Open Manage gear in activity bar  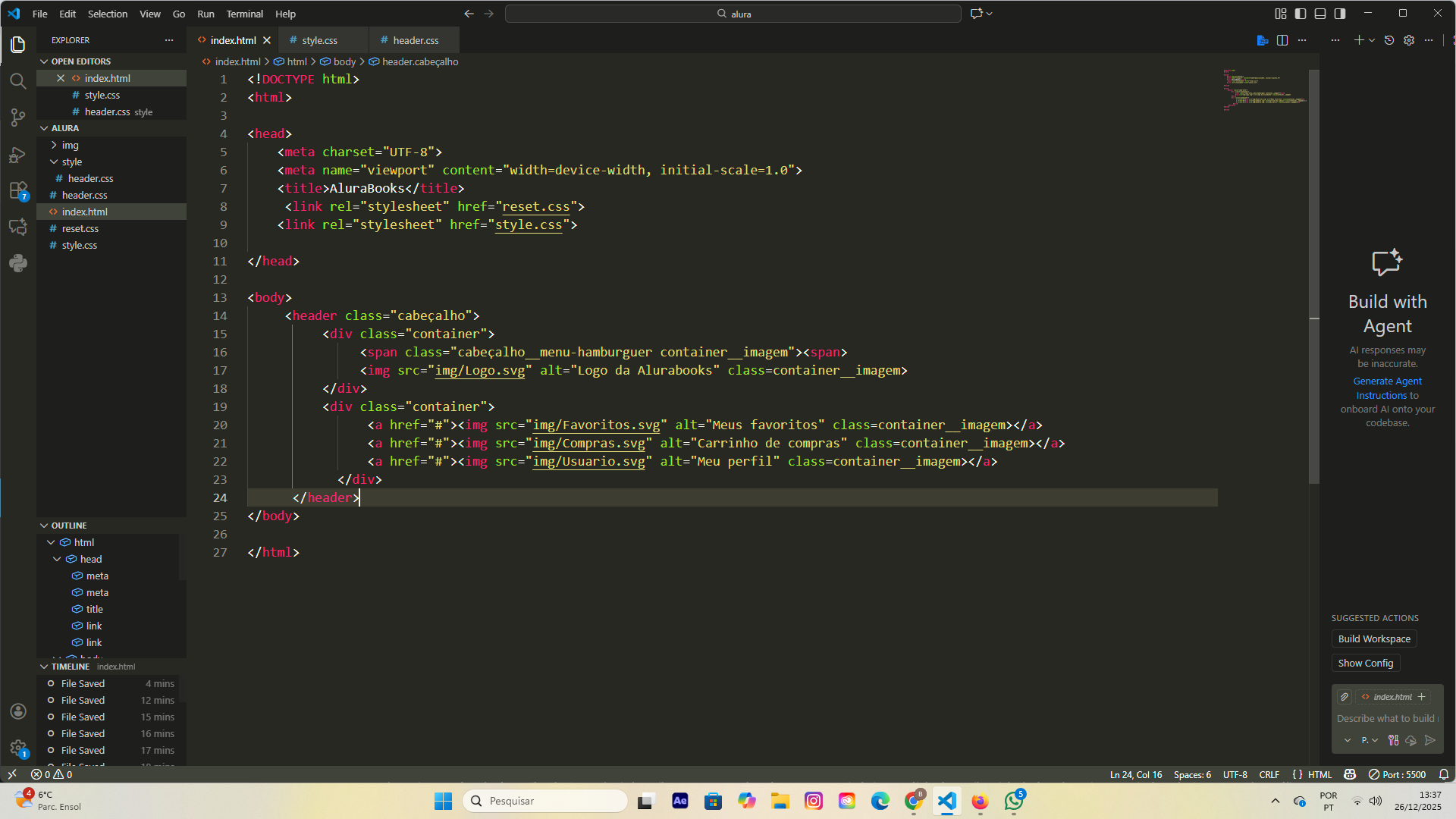[18, 748]
